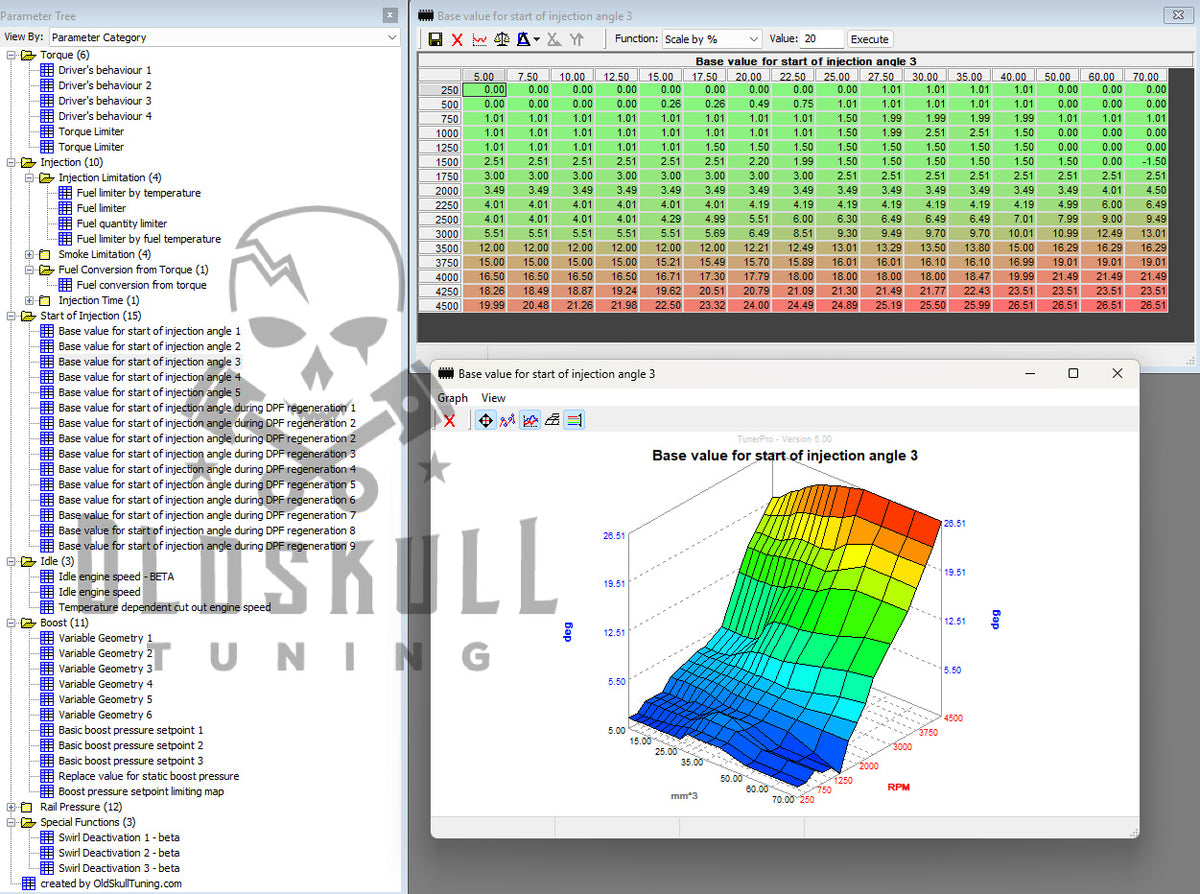Click the Execute button
This screenshot has height=894, width=1200.
click(x=869, y=39)
